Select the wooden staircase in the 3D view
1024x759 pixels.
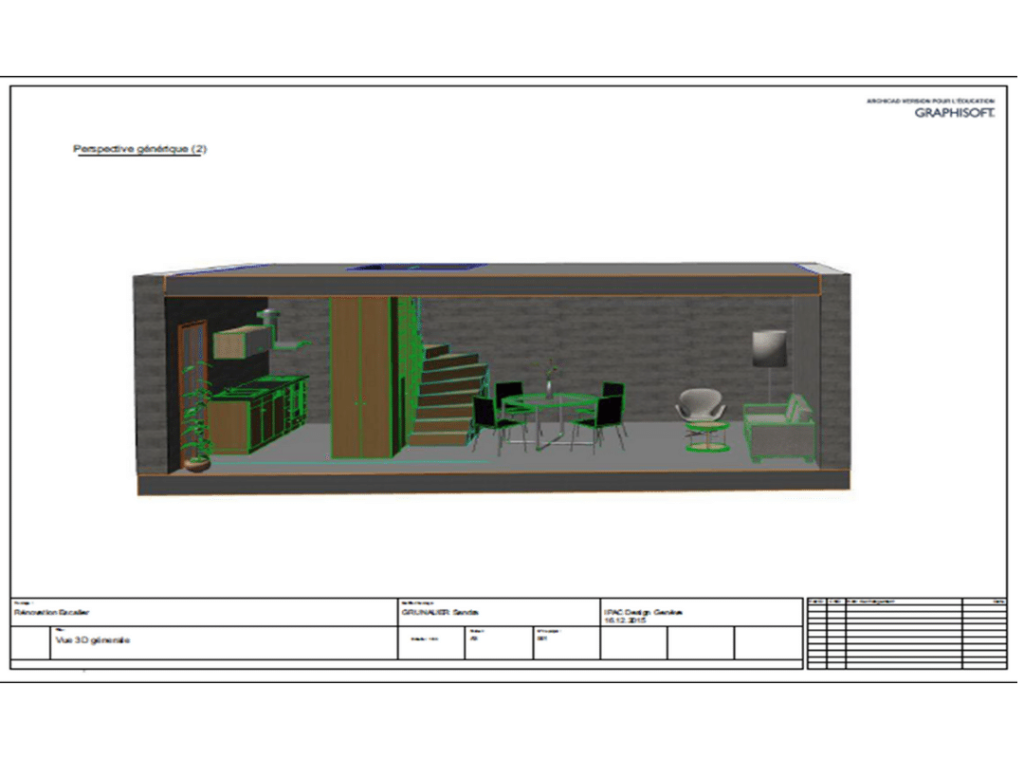(447, 395)
